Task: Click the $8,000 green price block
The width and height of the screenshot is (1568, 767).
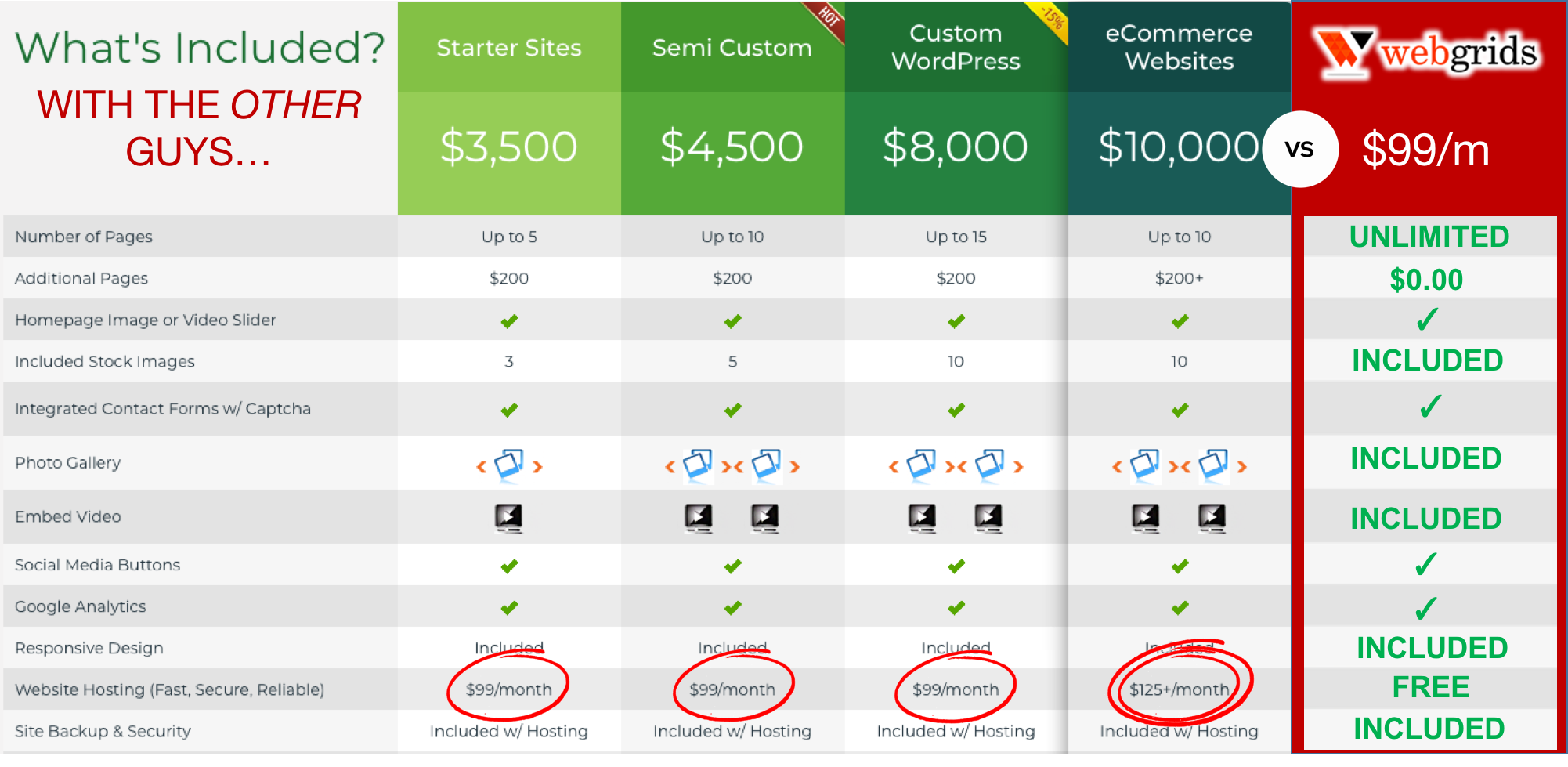Action: 956,147
